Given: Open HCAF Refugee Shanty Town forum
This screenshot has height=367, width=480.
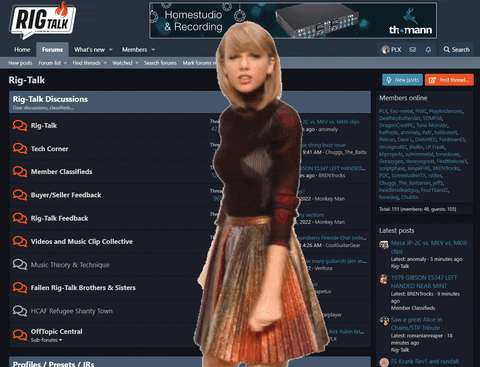Looking at the screenshot, I should click(72, 311).
